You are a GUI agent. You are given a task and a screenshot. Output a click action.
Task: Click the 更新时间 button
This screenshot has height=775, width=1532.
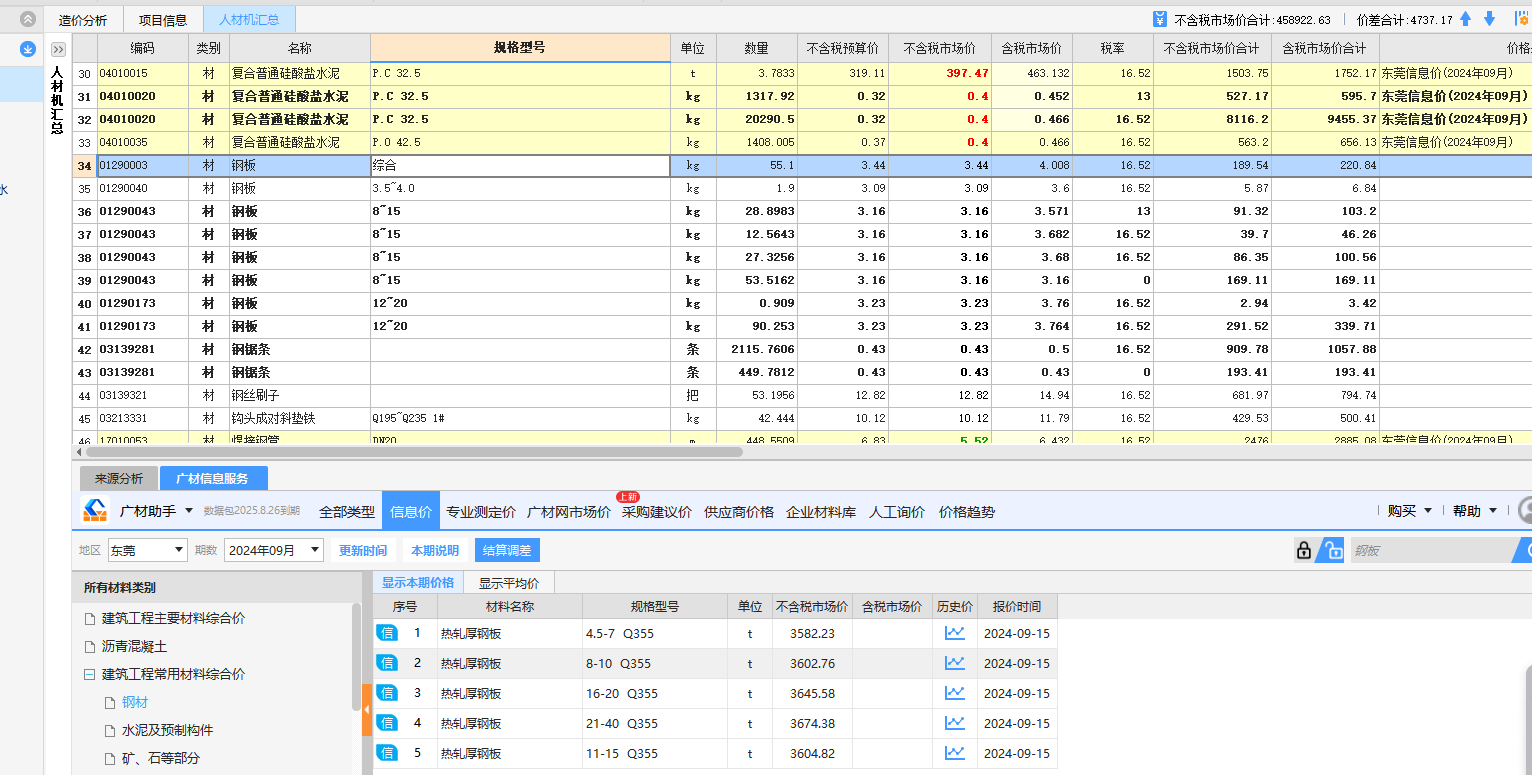coord(363,550)
